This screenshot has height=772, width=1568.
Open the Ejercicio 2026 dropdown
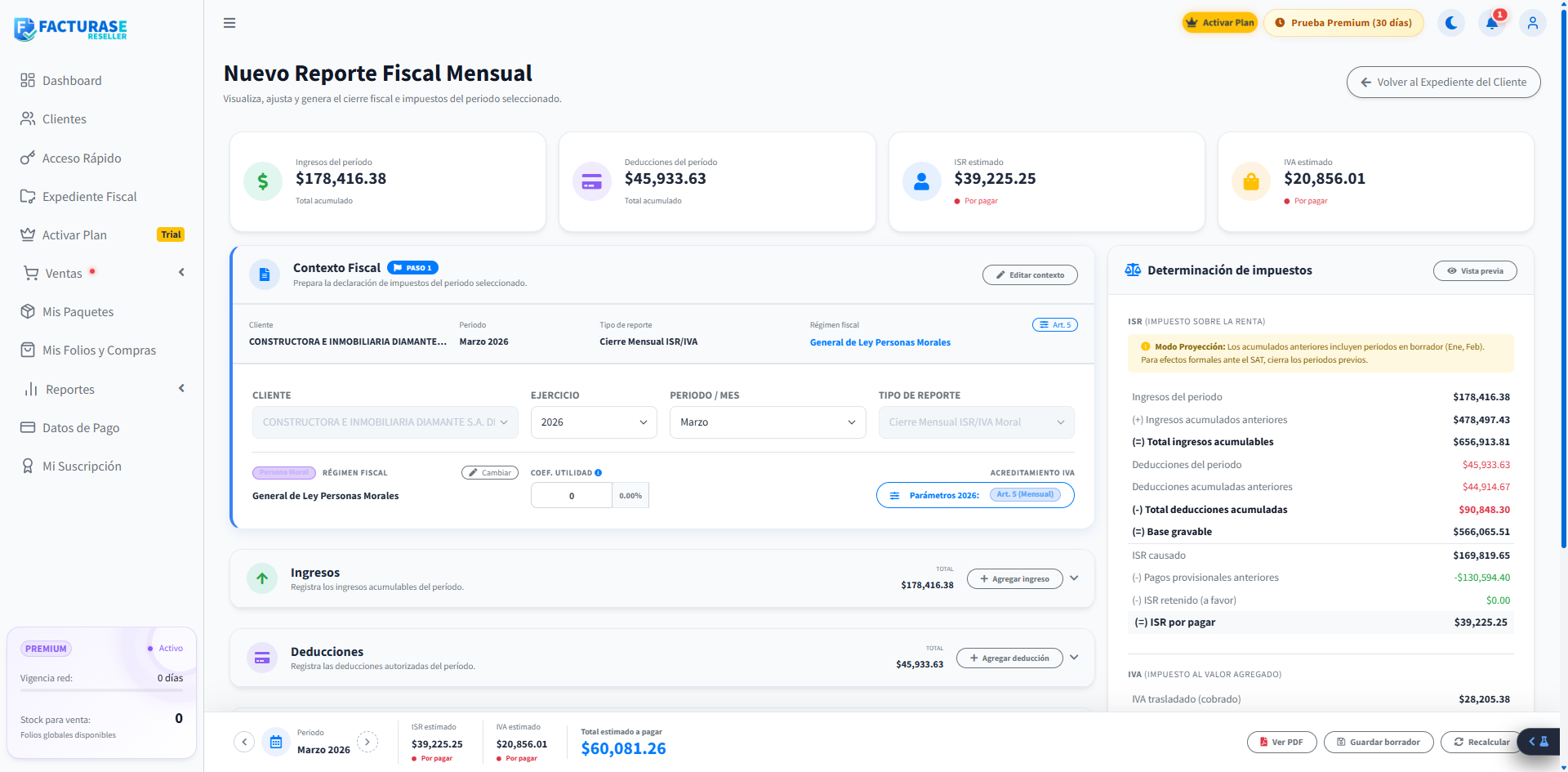click(594, 422)
